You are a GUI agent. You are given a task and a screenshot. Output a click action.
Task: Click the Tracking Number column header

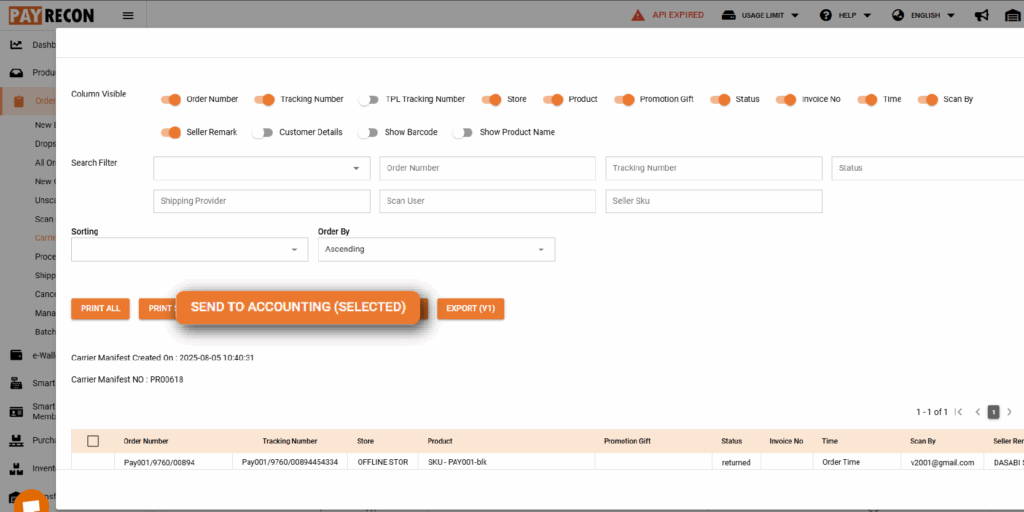point(290,441)
